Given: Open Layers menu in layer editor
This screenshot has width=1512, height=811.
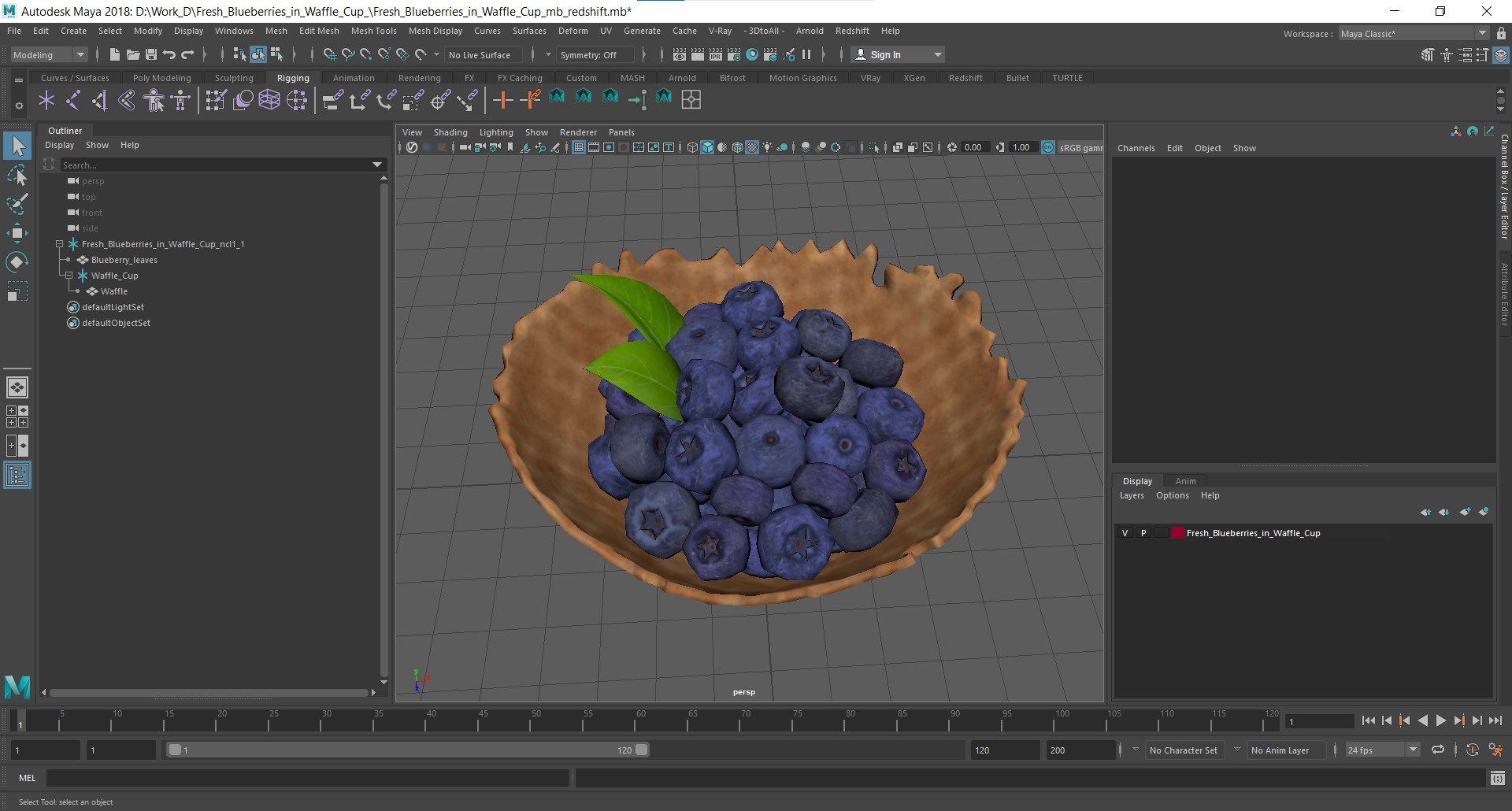Looking at the screenshot, I should (1132, 495).
